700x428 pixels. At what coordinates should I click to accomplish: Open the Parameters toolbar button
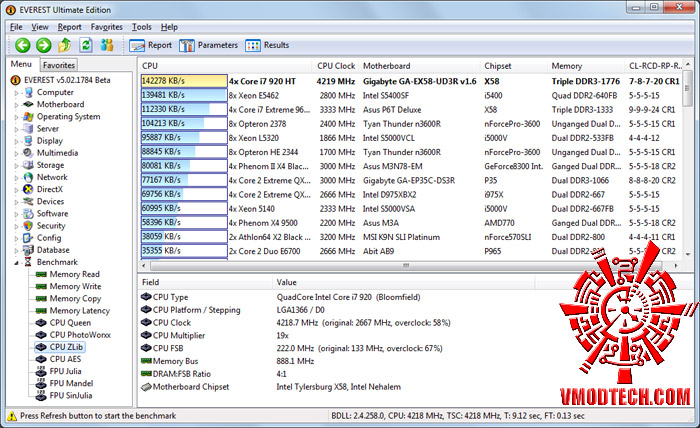[x=208, y=45]
